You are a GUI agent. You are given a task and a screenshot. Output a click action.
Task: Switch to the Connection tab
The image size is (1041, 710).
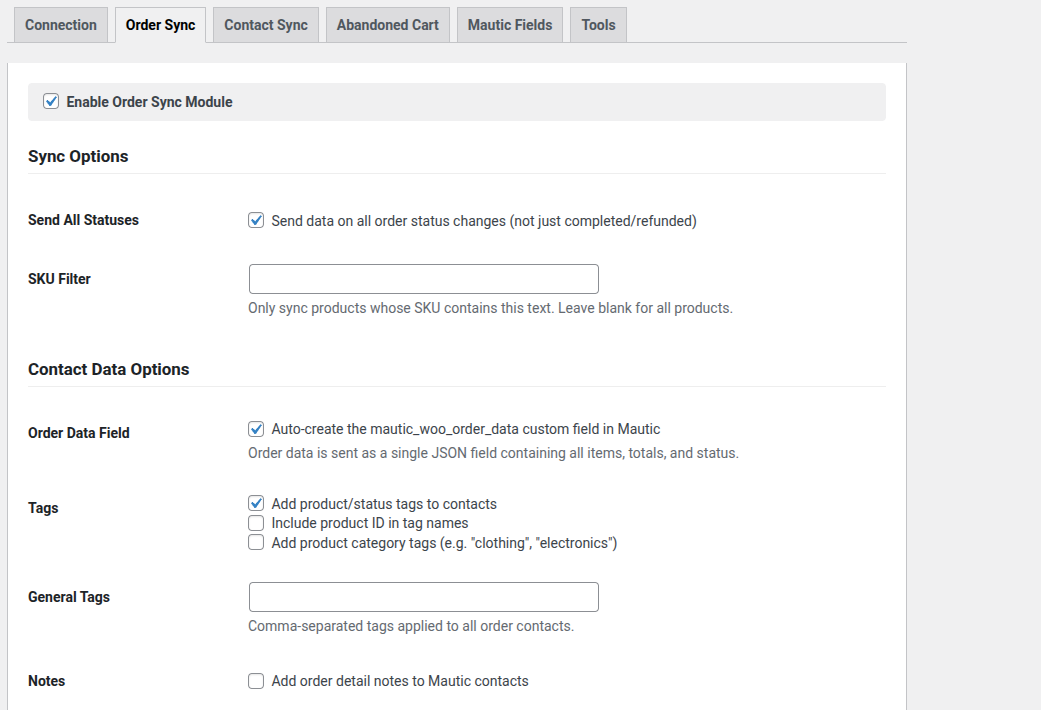click(x=61, y=25)
